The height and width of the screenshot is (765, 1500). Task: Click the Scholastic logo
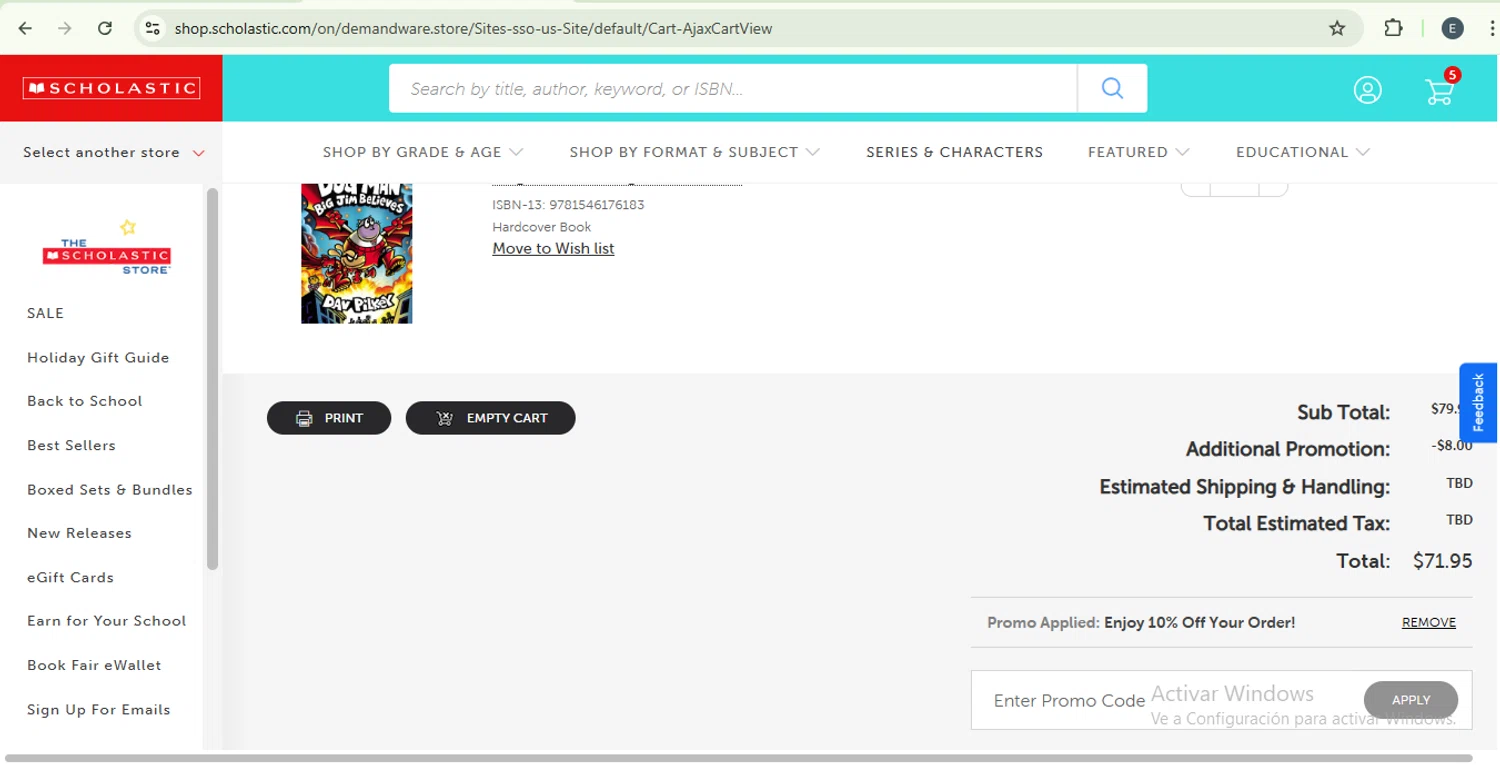pos(111,88)
